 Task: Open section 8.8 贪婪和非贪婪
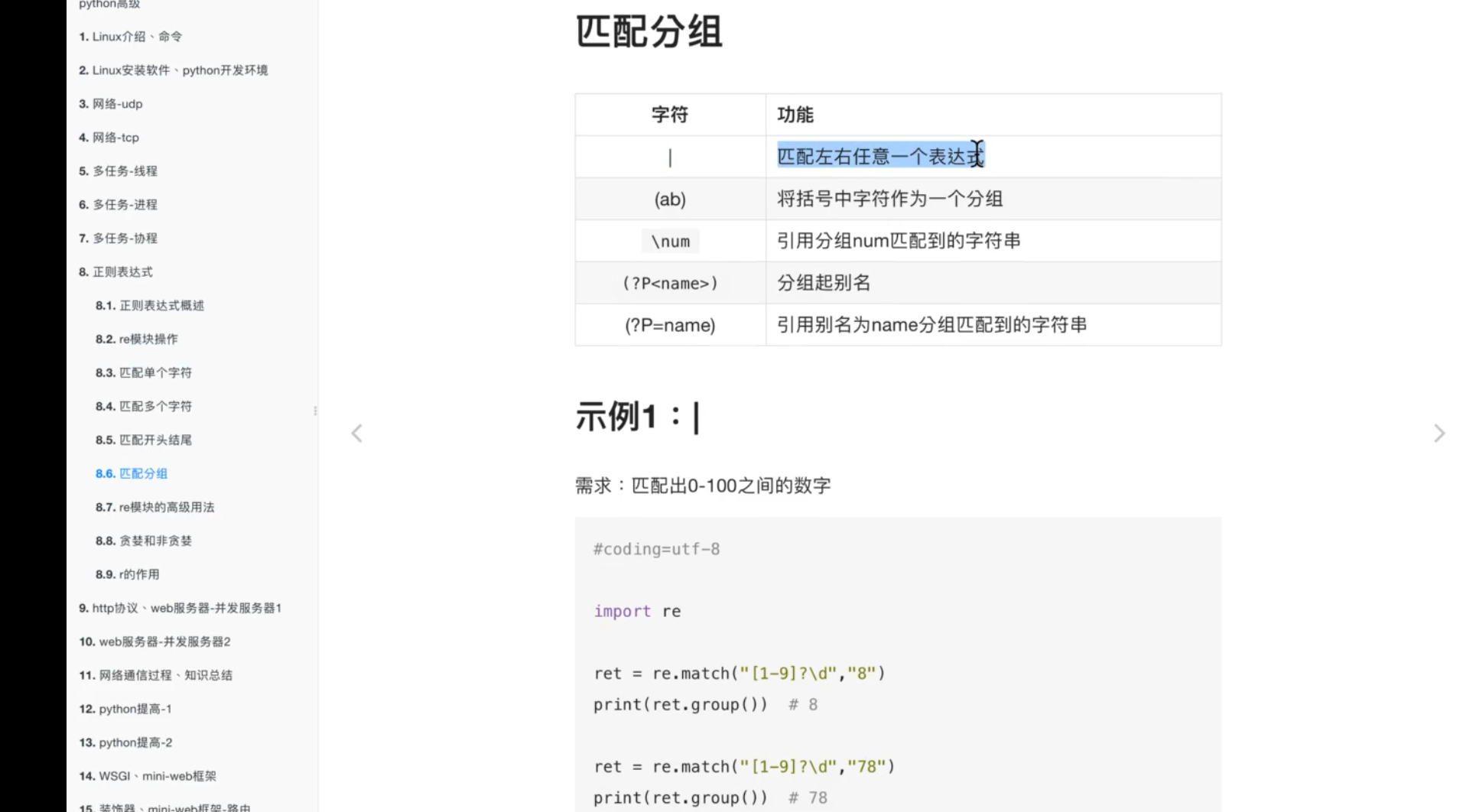point(144,541)
